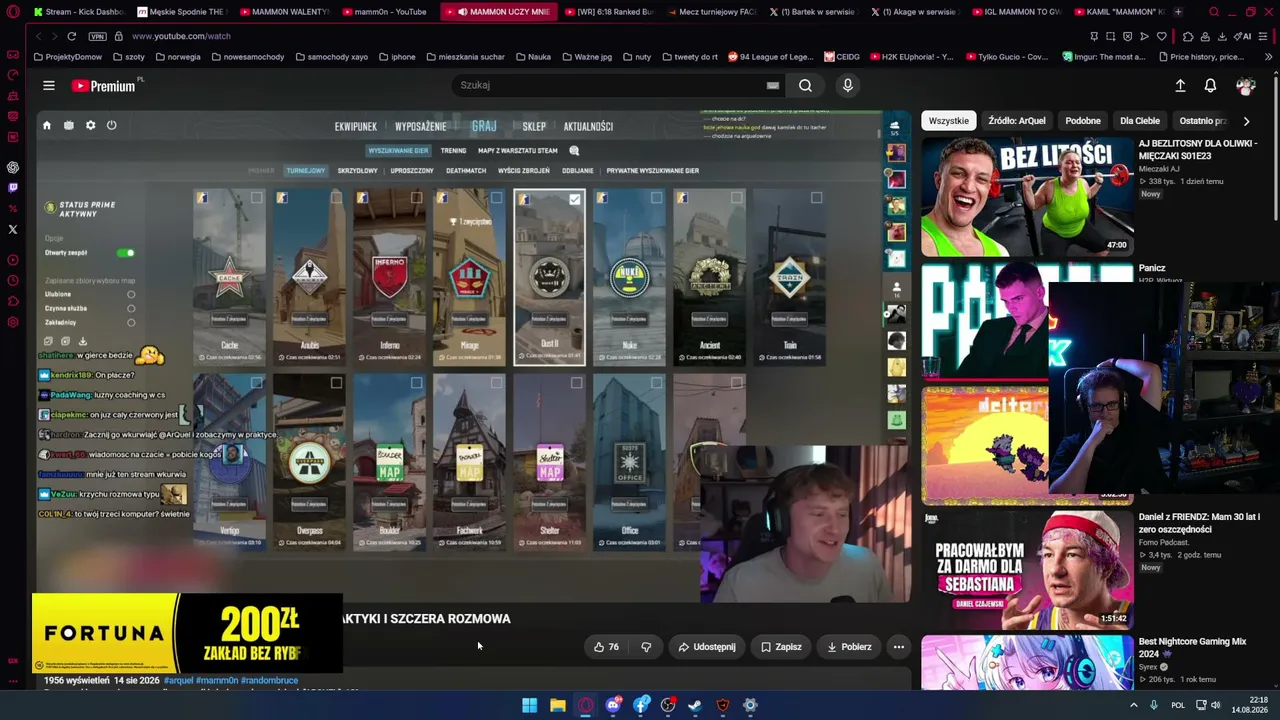Show more bookmarks with the chevron

tap(1269, 57)
